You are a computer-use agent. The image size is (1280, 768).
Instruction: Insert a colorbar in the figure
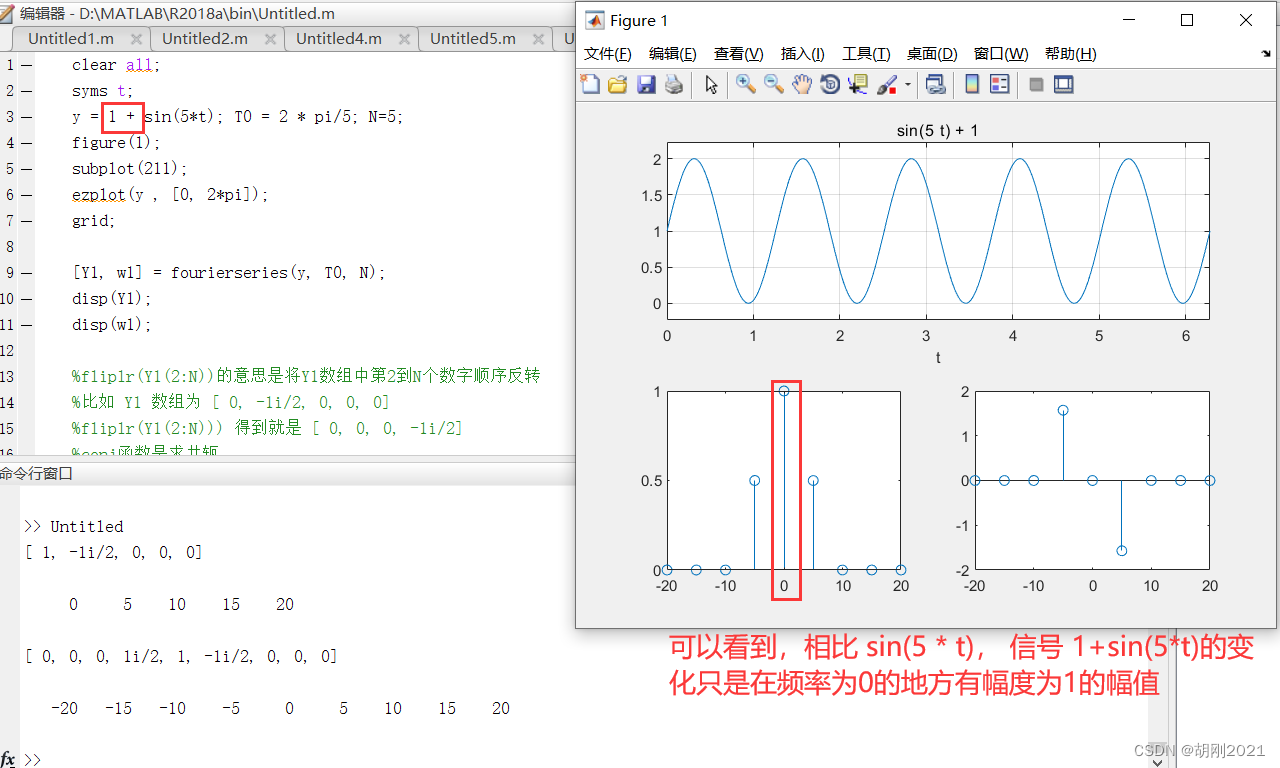click(x=972, y=85)
